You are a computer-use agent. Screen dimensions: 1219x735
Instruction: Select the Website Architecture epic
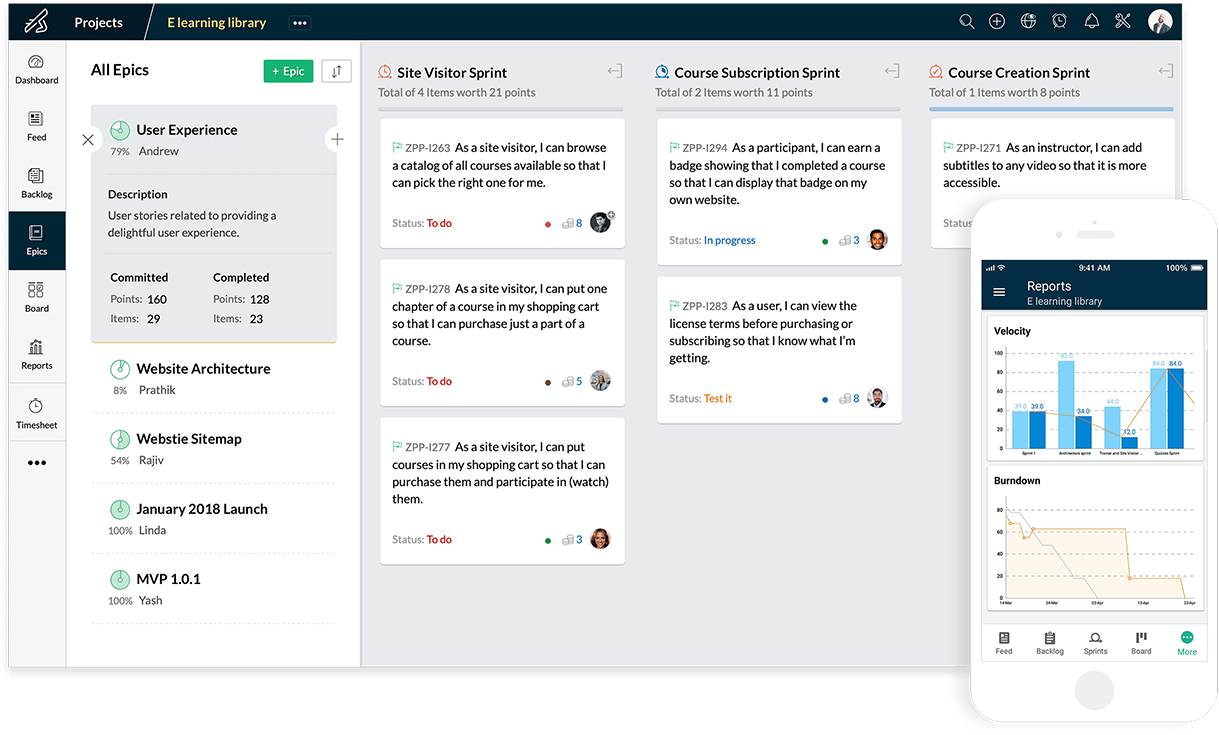pyautogui.click(x=213, y=378)
